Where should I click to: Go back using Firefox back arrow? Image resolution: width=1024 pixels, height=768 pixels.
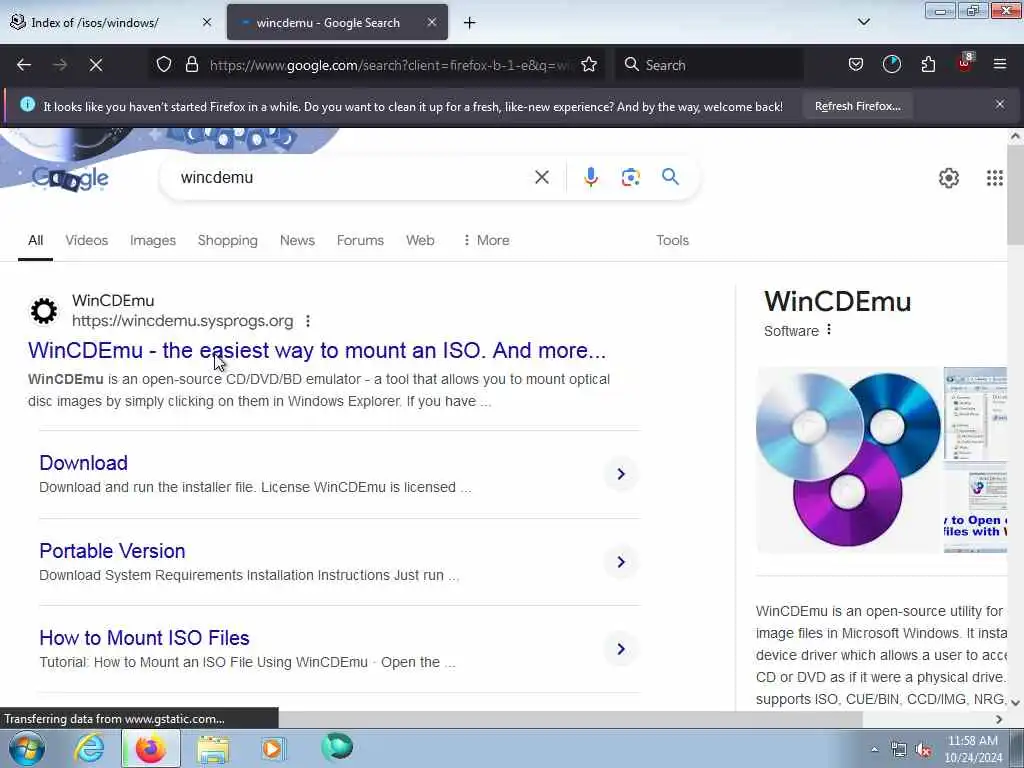[24, 65]
